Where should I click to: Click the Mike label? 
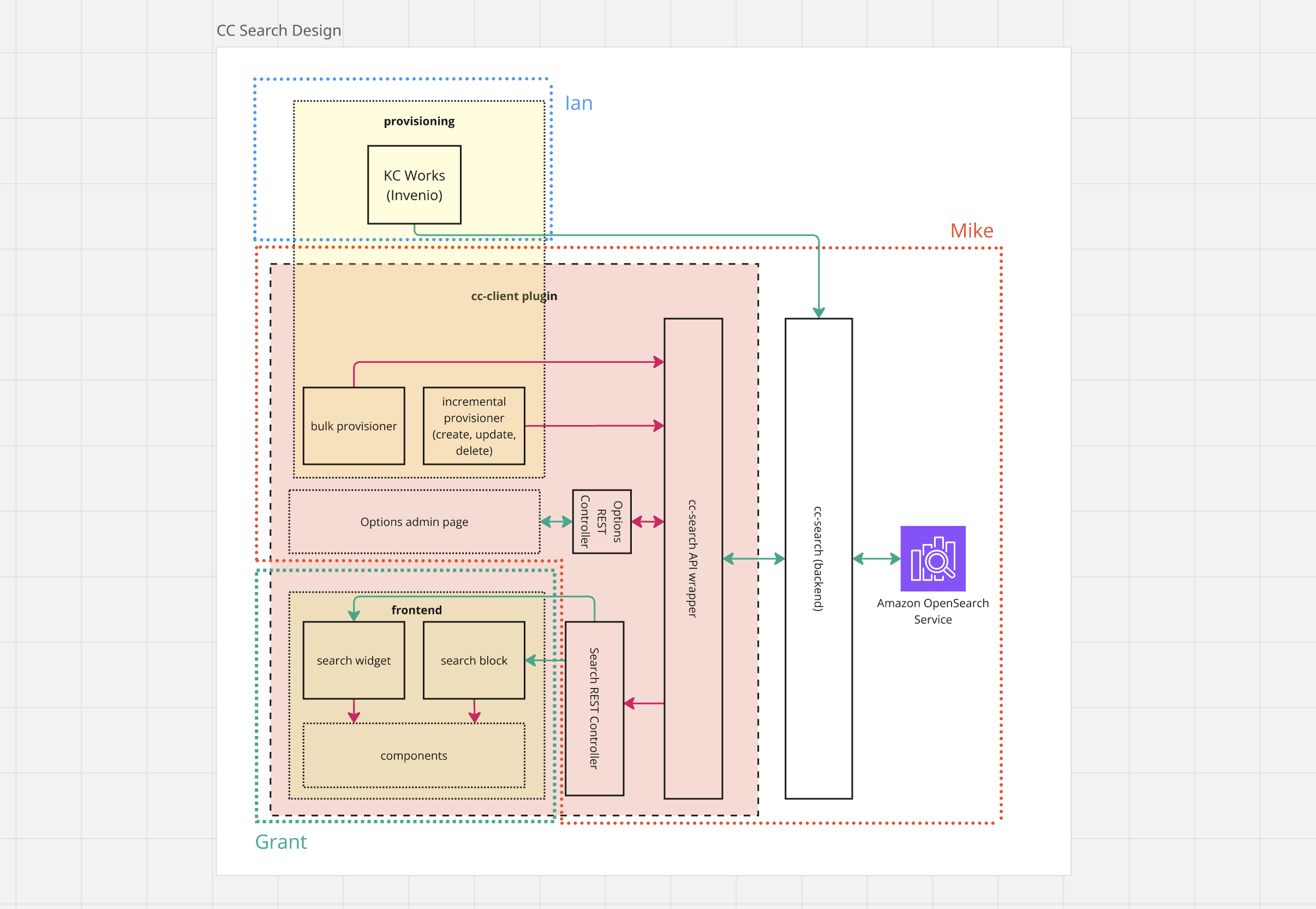click(972, 231)
